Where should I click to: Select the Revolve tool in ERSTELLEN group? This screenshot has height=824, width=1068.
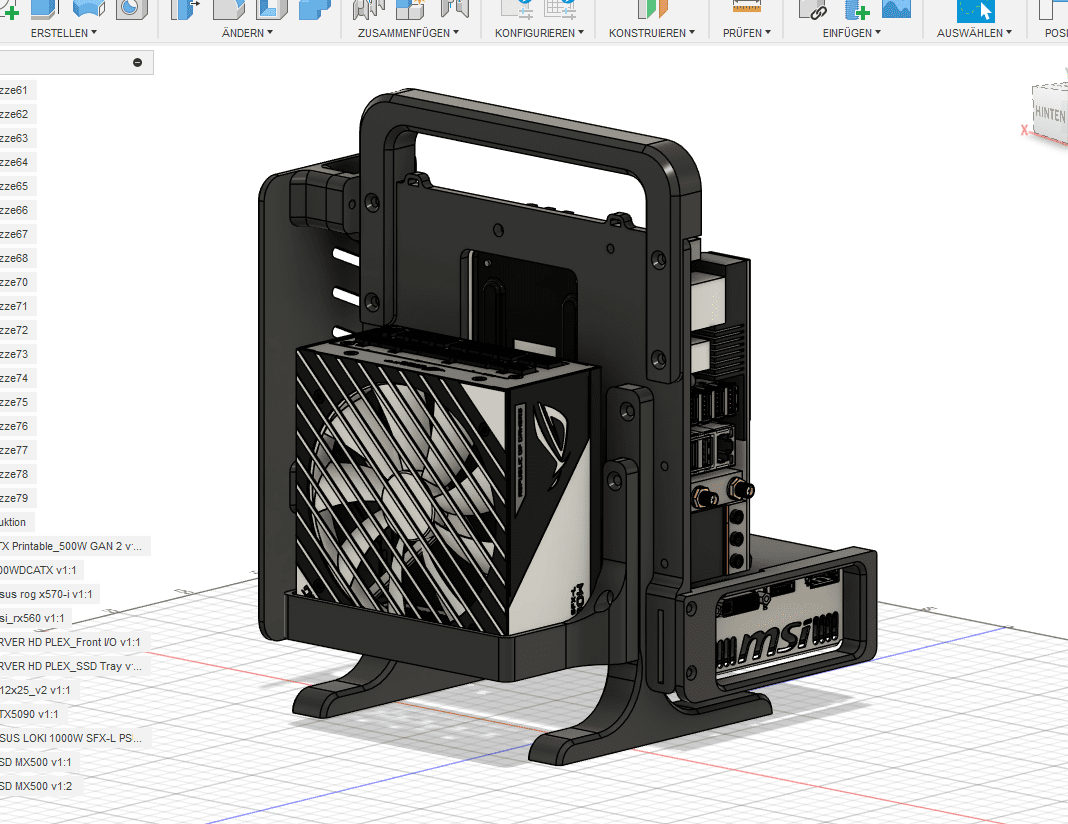point(89,8)
